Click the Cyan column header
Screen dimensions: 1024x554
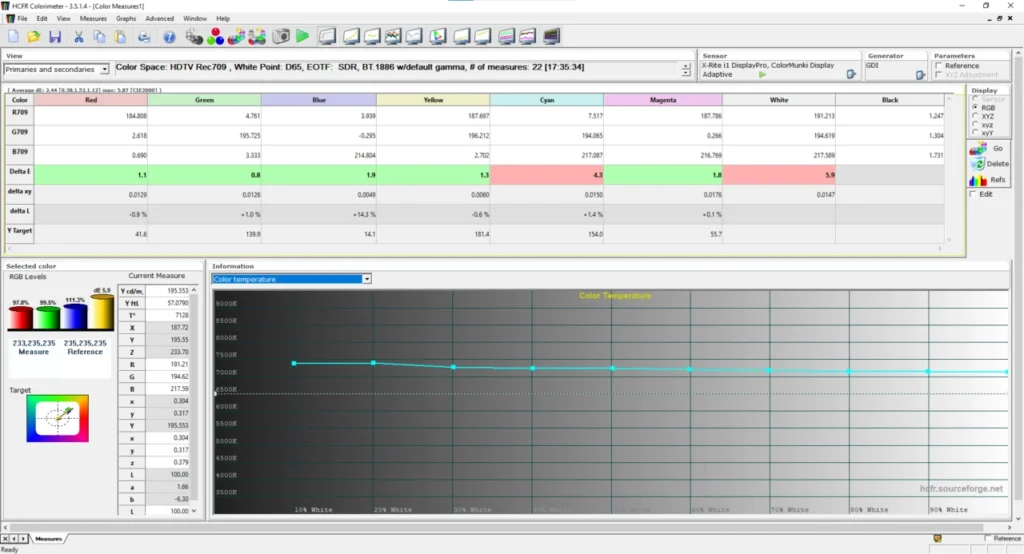click(547, 100)
